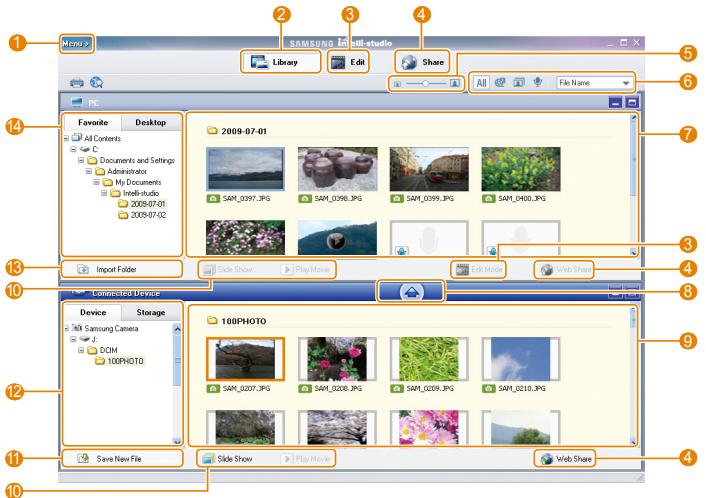
Task: Click the device tree scrollbar up arrow
Action: pos(177,329)
